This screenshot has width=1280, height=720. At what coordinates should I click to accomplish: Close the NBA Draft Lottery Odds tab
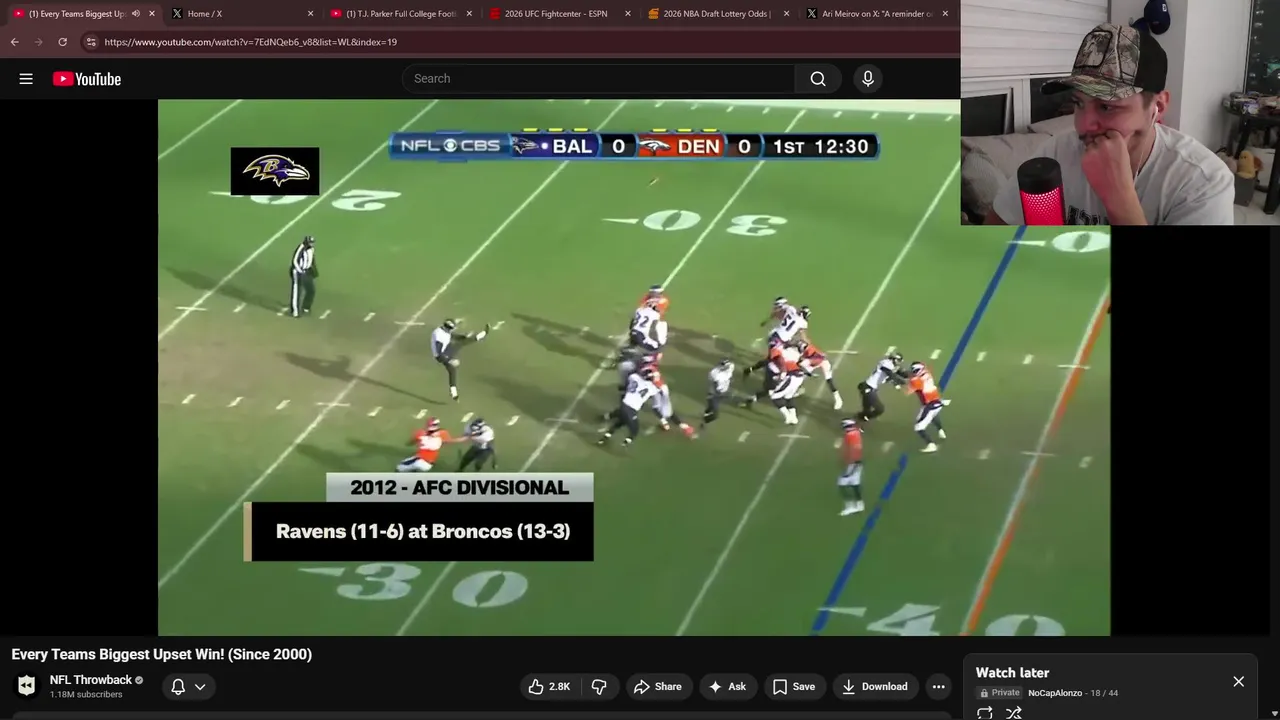click(786, 14)
